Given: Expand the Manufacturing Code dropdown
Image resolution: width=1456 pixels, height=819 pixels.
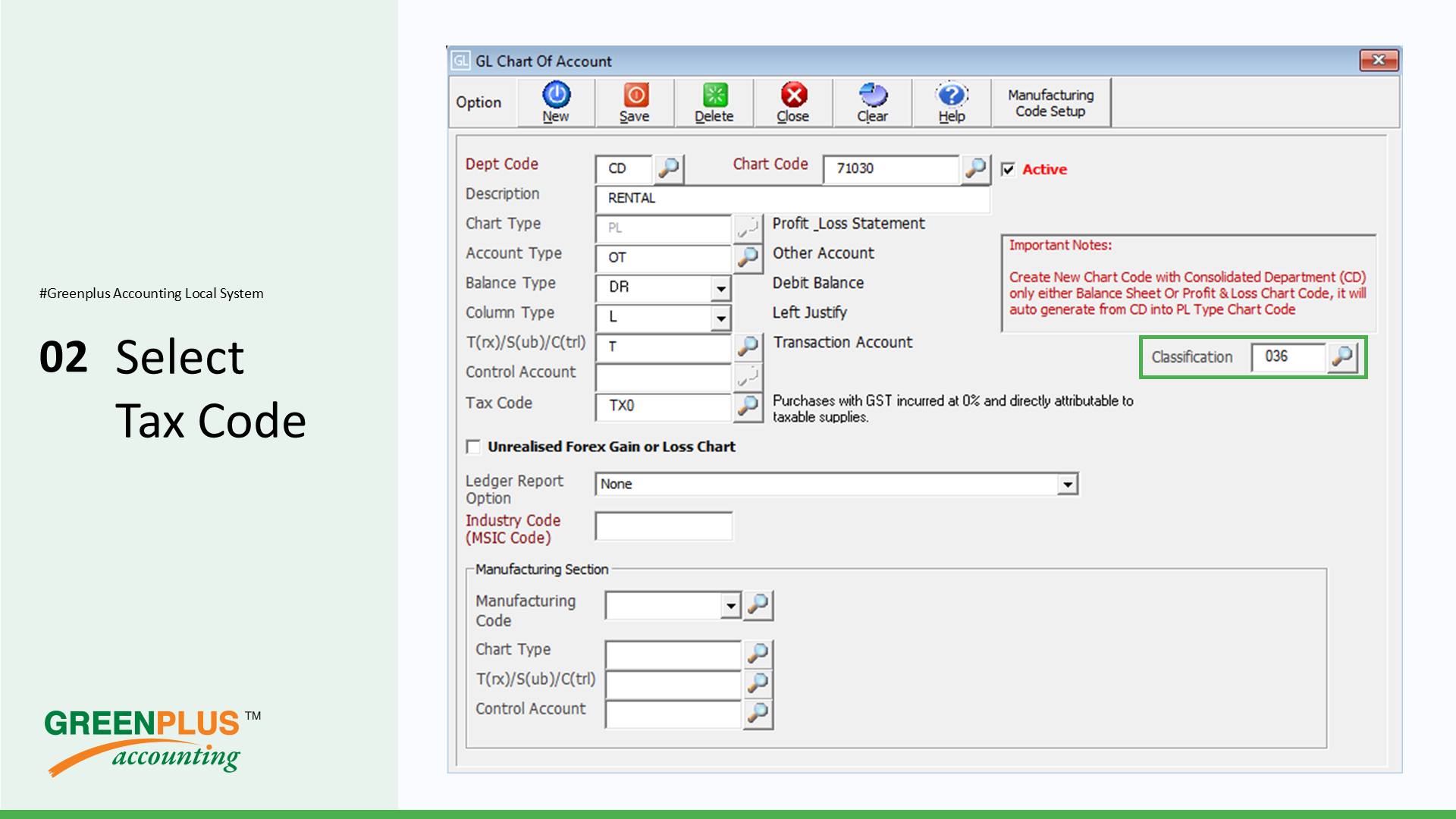Looking at the screenshot, I should coord(731,605).
